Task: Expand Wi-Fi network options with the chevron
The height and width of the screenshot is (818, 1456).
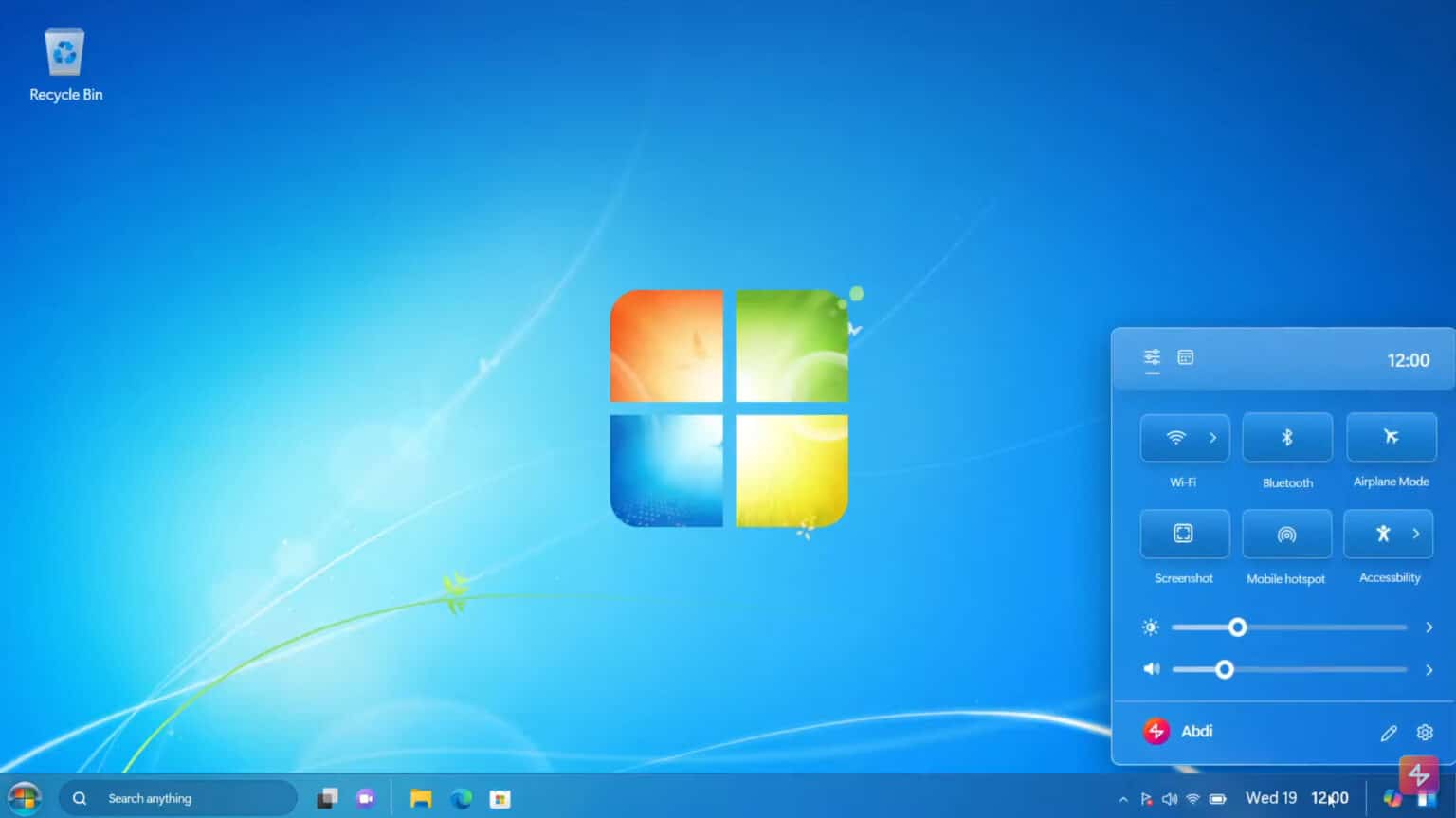Action: (x=1213, y=437)
